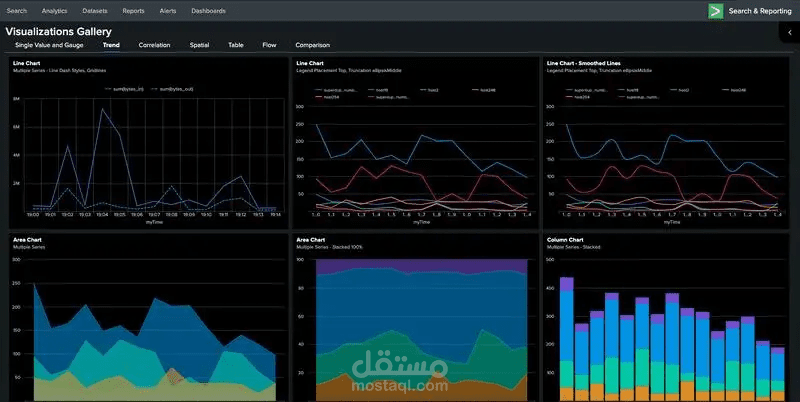Image resolution: width=800 pixels, height=402 pixels.
Task: Open Dashboards from navigation bar
Action: pyautogui.click(x=208, y=11)
